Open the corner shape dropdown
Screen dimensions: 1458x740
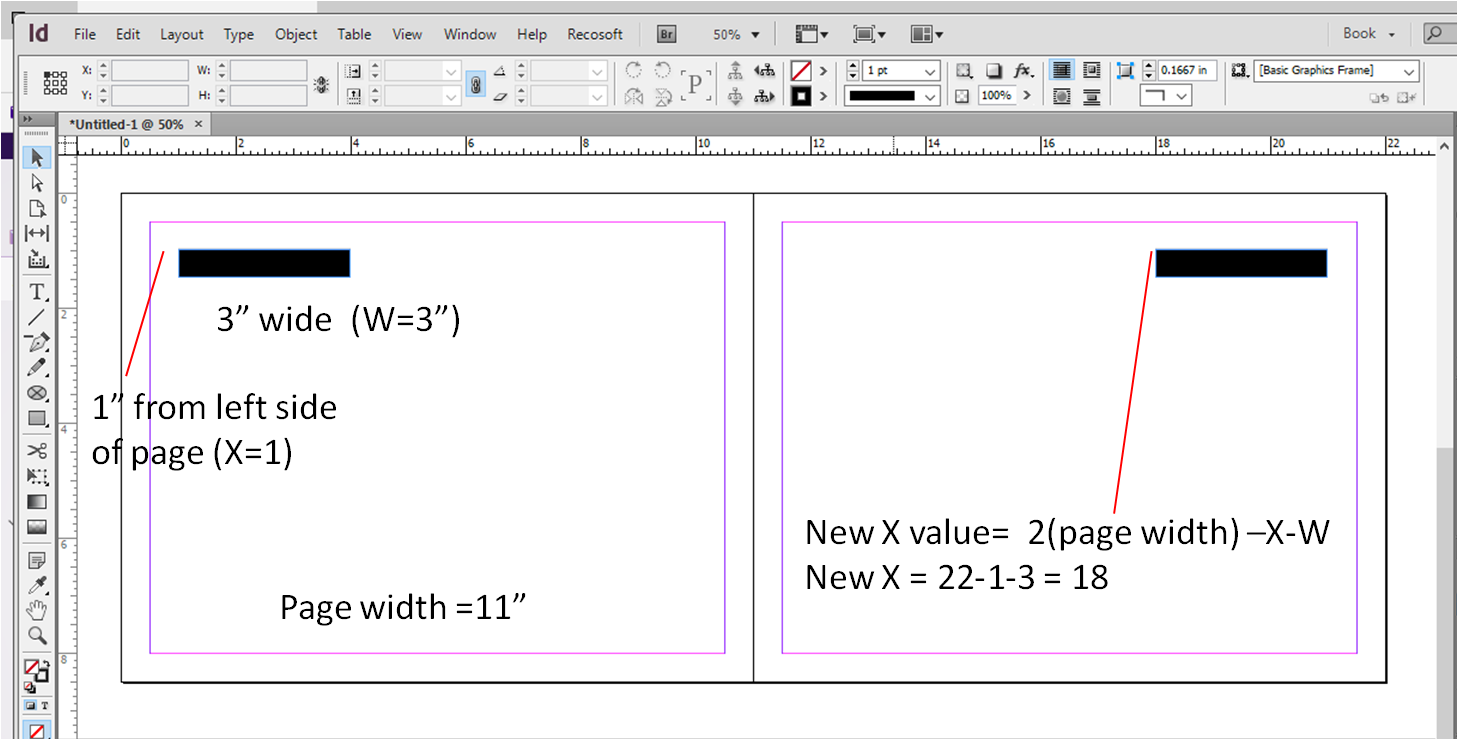(1167, 96)
